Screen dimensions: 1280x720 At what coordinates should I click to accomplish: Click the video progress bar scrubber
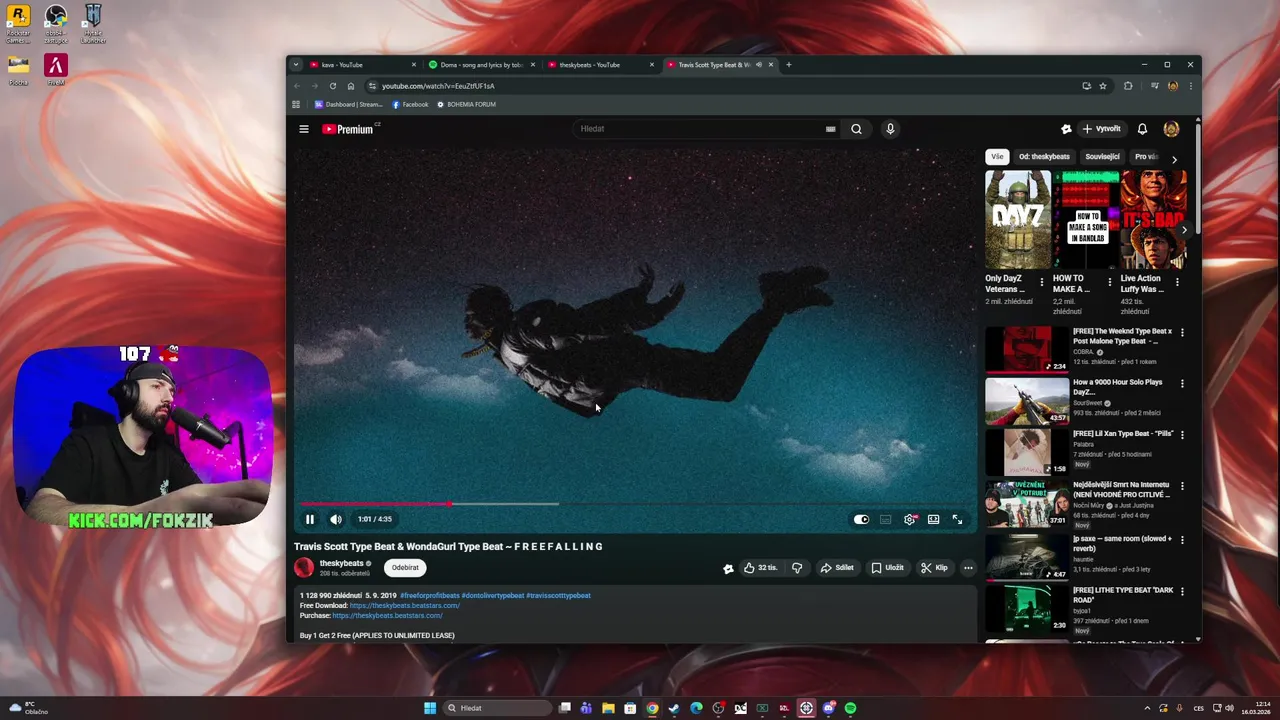pos(450,504)
